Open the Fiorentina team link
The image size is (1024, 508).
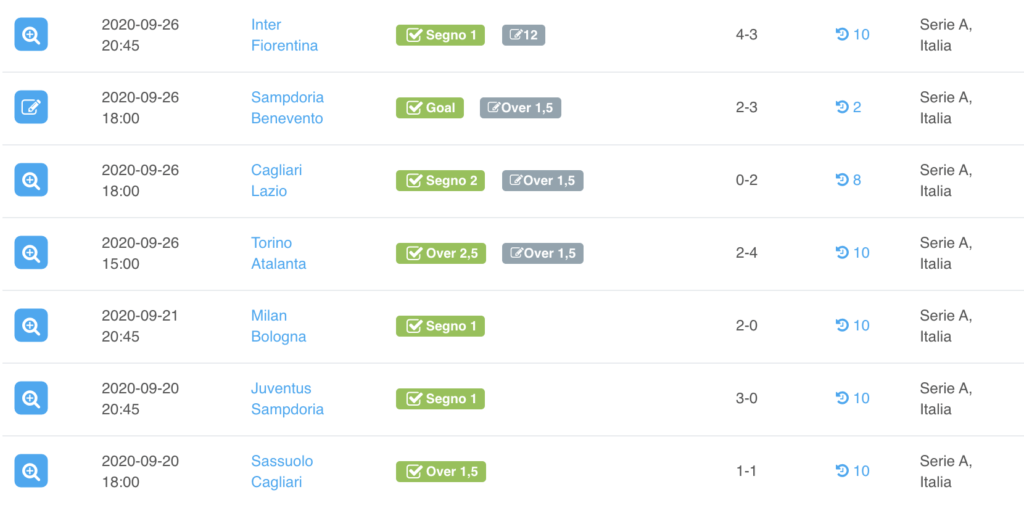285,46
